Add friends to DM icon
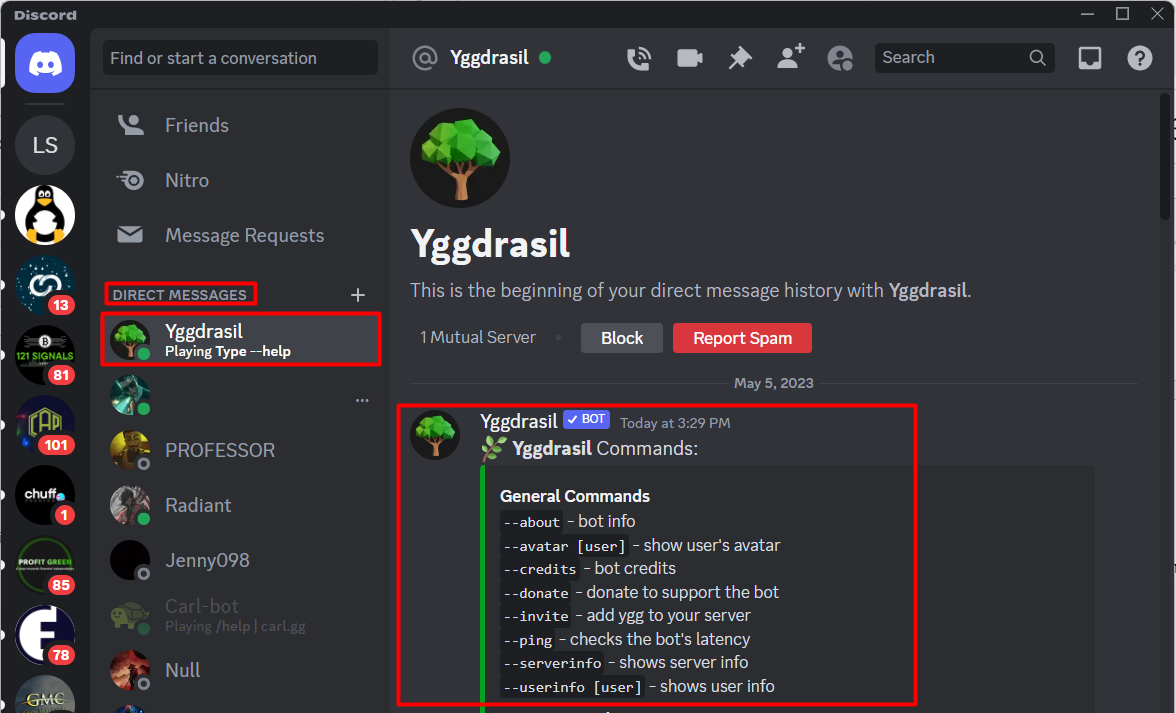The image size is (1176, 713). [x=790, y=57]
